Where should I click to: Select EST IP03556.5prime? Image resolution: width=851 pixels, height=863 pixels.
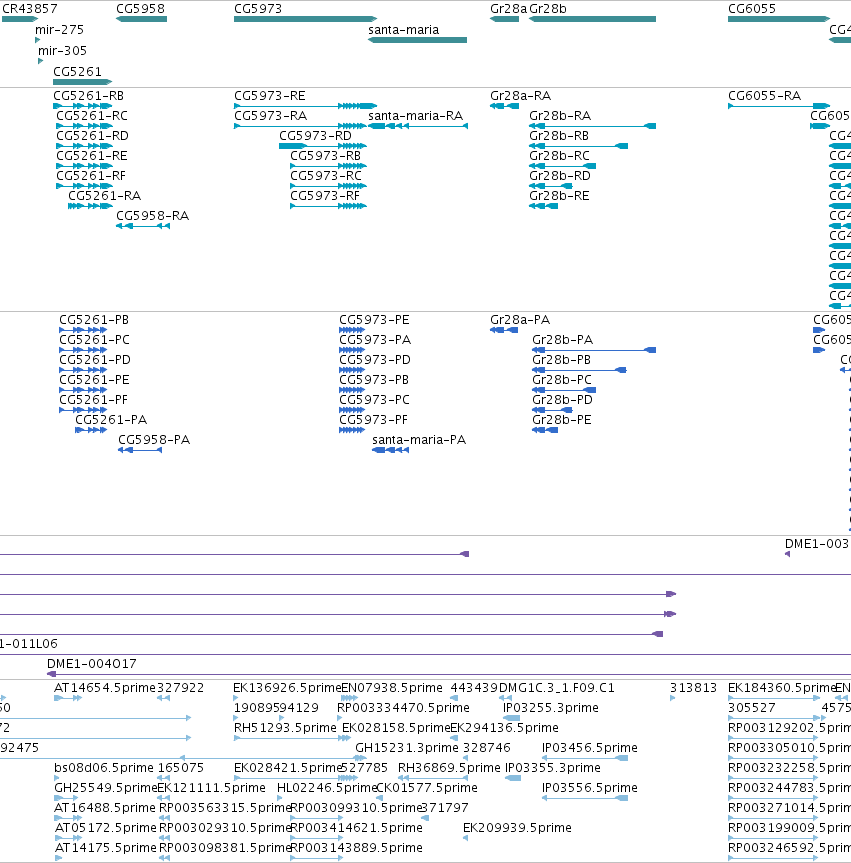[x=590, y=788]
